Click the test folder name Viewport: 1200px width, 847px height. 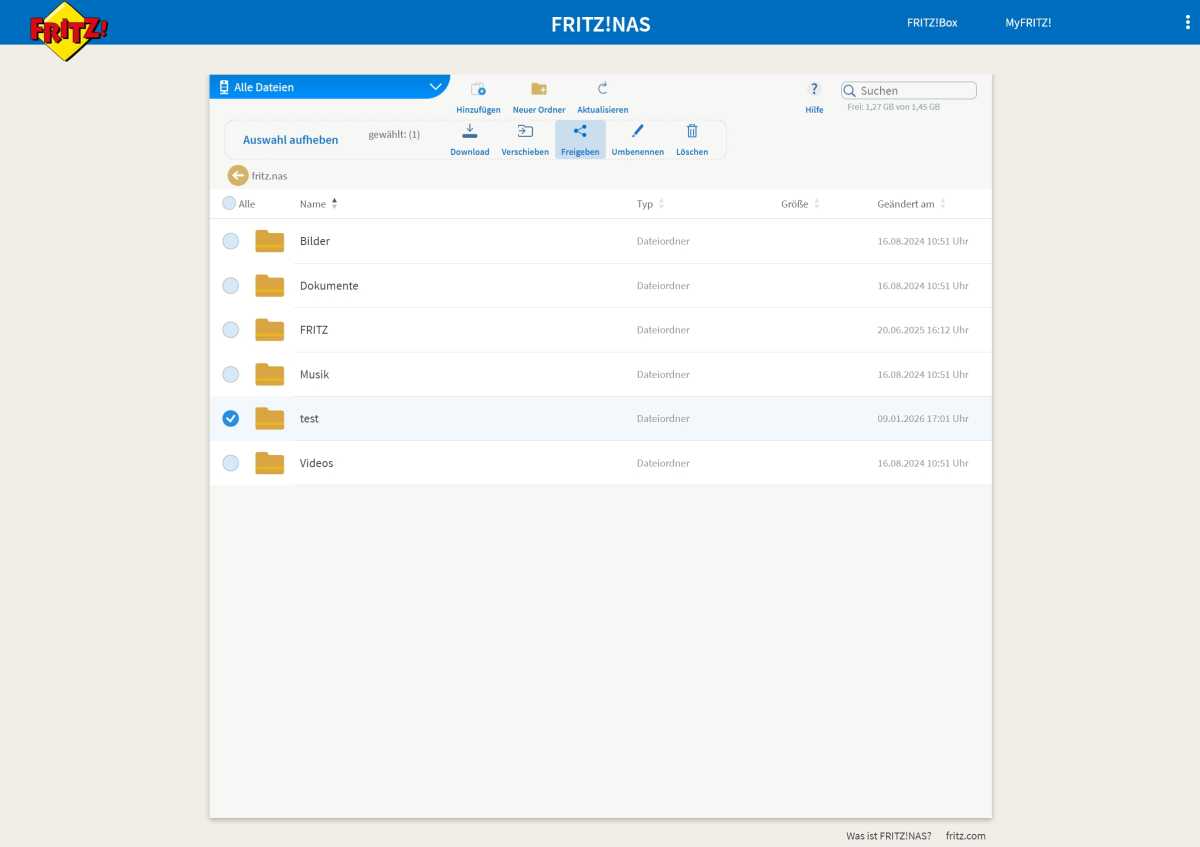click(x=309, y=418)
